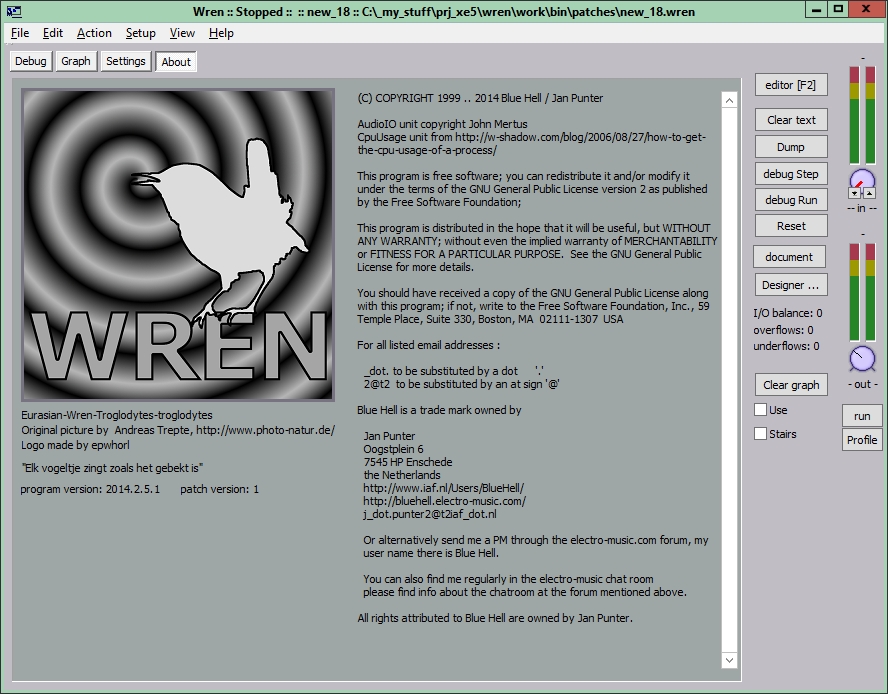Click the - out - label

point(862,384)
